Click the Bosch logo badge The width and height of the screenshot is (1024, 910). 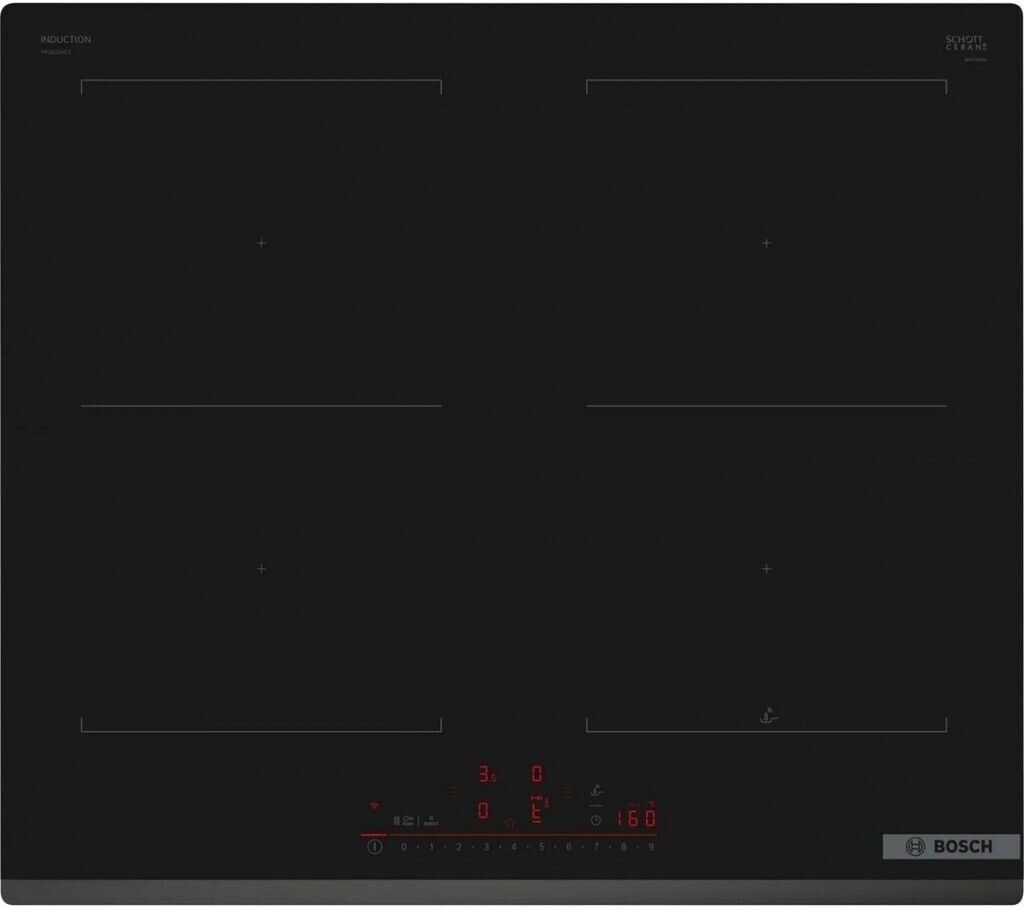(950, 846)
